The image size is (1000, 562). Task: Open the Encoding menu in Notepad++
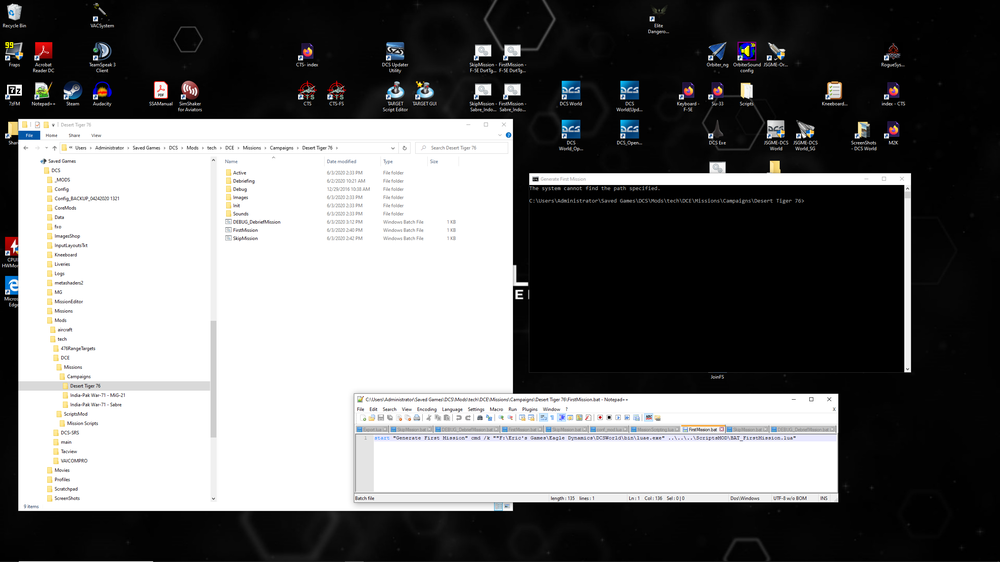pyautogui.click(x=426, y=409)
